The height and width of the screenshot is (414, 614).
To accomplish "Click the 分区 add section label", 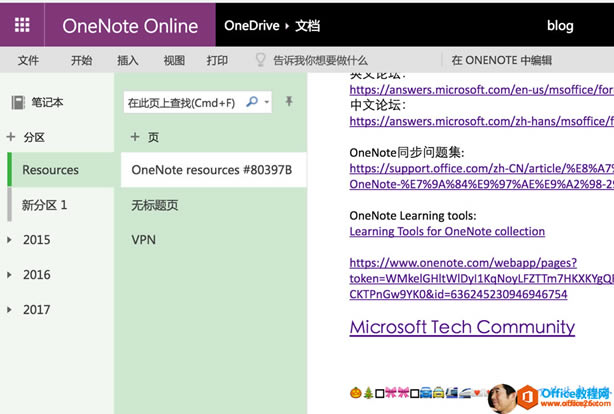I will point(34,137).
